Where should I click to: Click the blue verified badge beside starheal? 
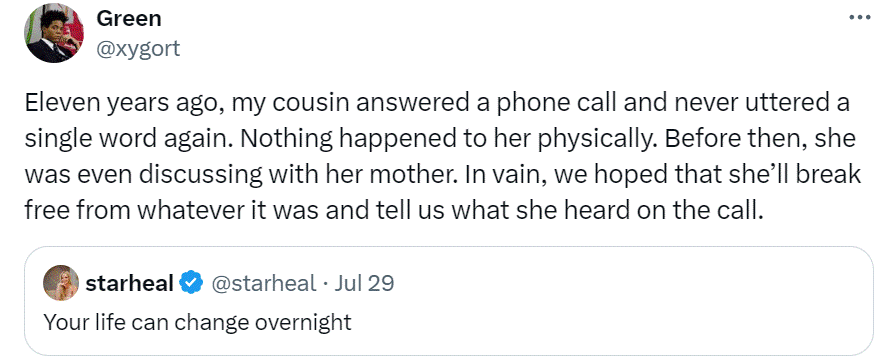pyautogui.click(x=191, y=283)
